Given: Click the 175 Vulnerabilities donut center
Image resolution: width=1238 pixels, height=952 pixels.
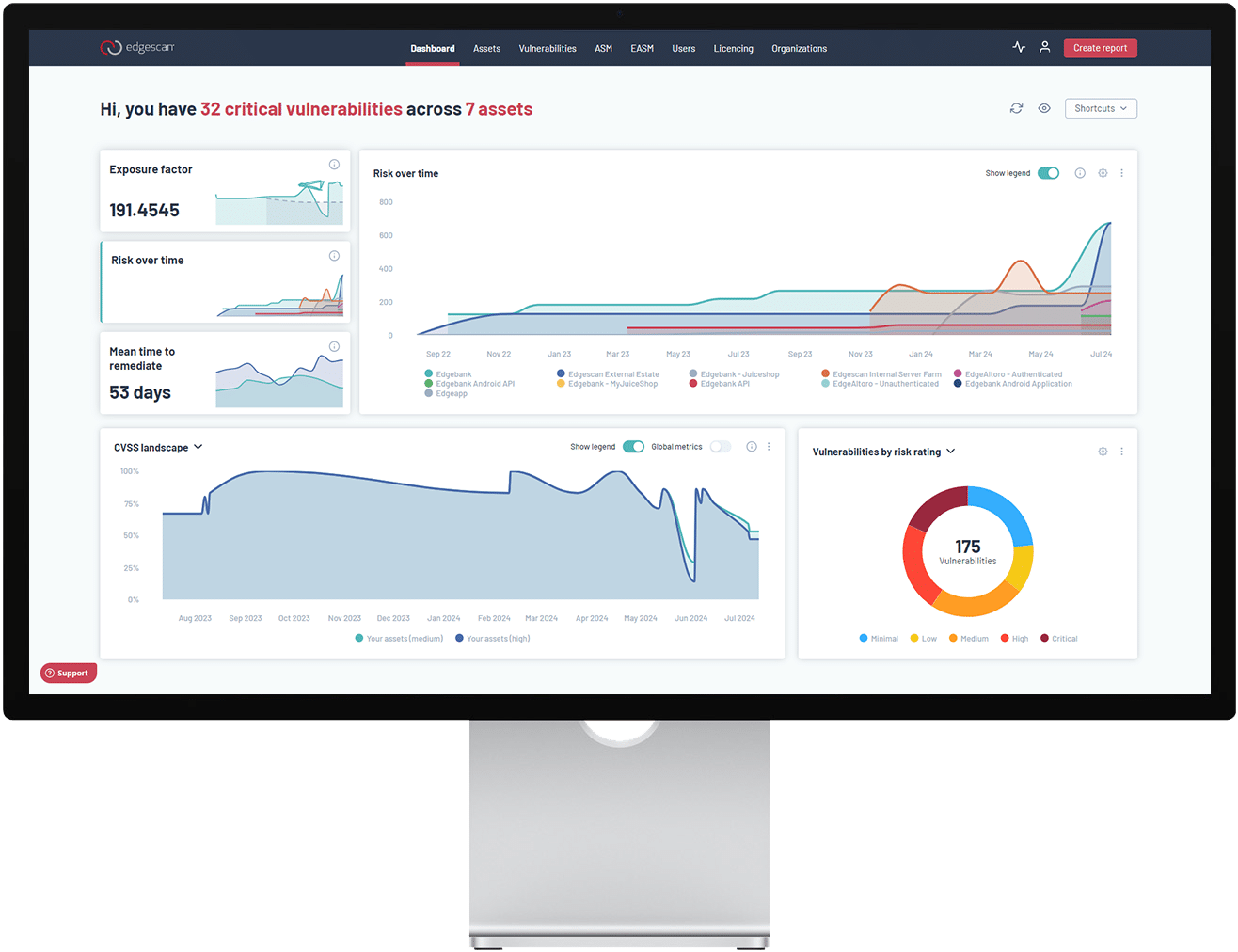Looking at the screenshot, I should click(968, 551).
